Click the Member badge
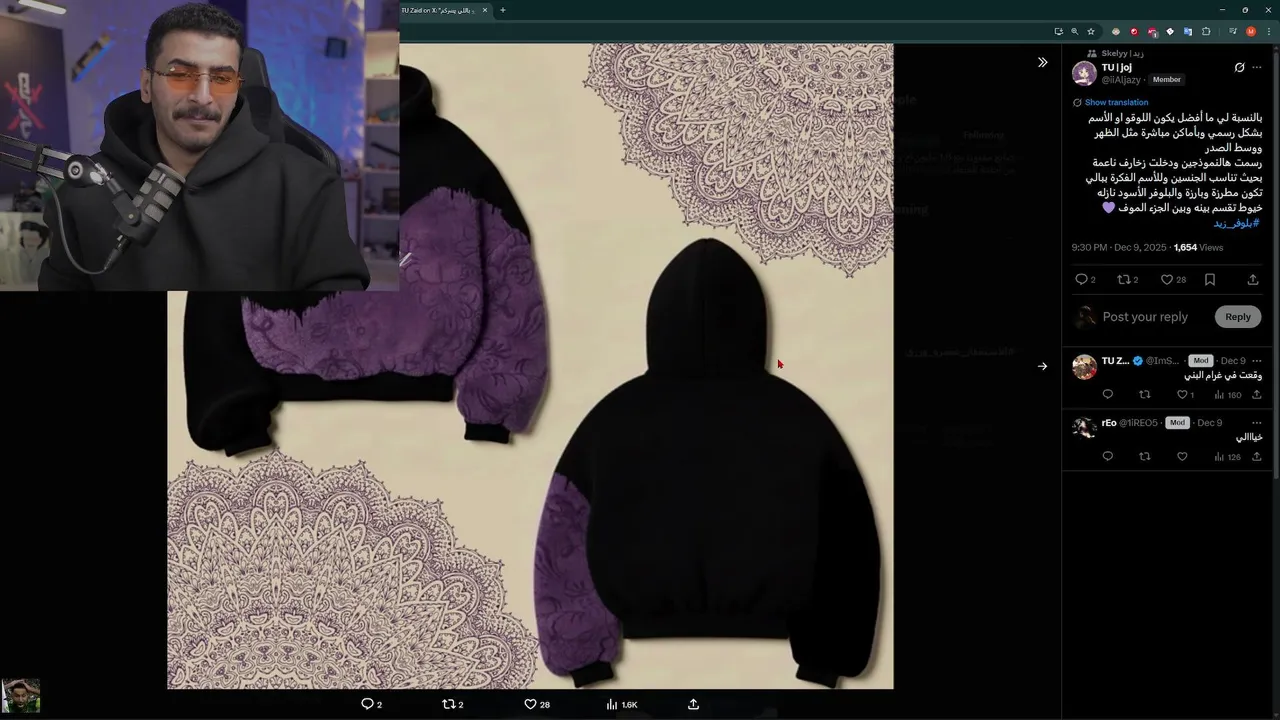The height and width of the screenshot is (720, 1280). [1166, 79]
